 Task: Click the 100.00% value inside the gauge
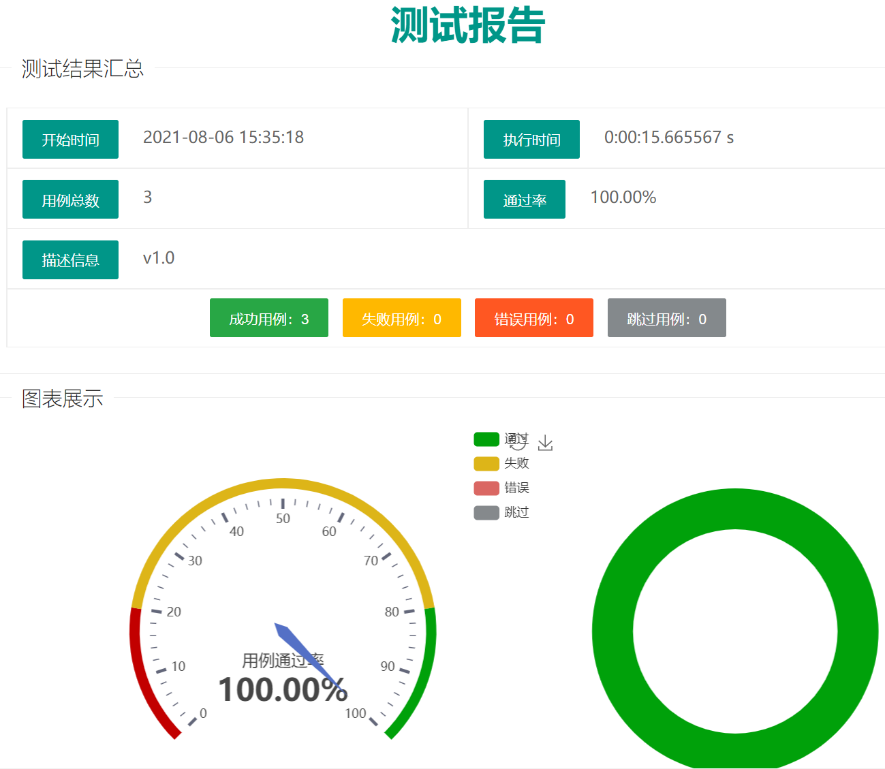[283, 690]
